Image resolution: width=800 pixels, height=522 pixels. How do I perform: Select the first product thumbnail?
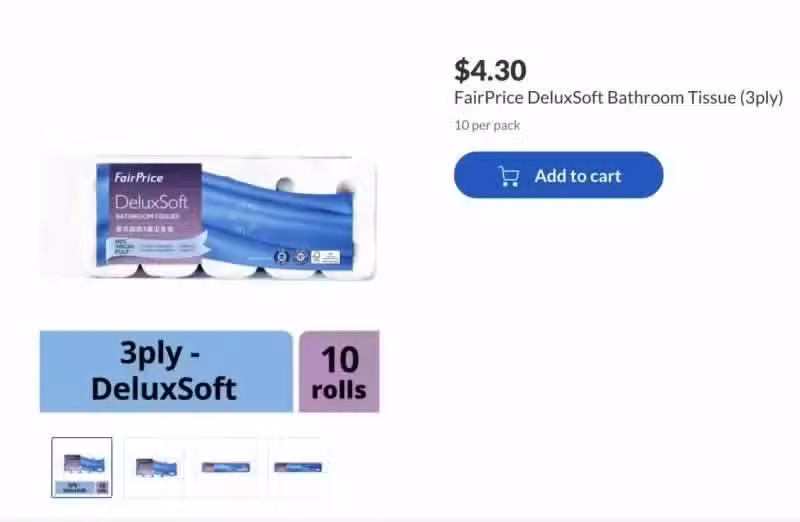82,467
